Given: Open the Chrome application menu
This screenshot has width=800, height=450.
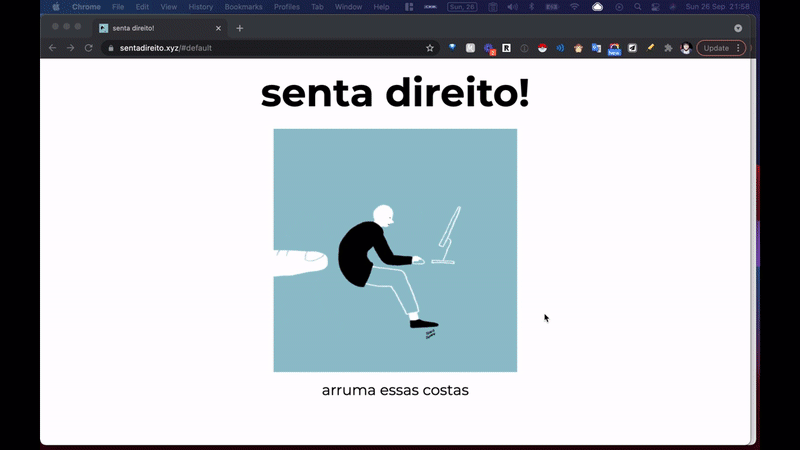Looking at the screenshot, I should [x=86, y=7].
